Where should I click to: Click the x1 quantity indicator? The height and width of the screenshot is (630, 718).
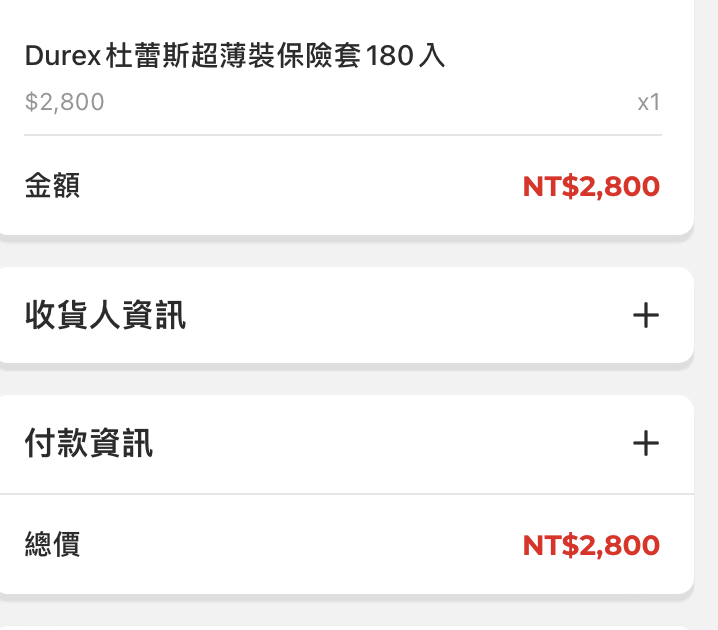point(648,102)
